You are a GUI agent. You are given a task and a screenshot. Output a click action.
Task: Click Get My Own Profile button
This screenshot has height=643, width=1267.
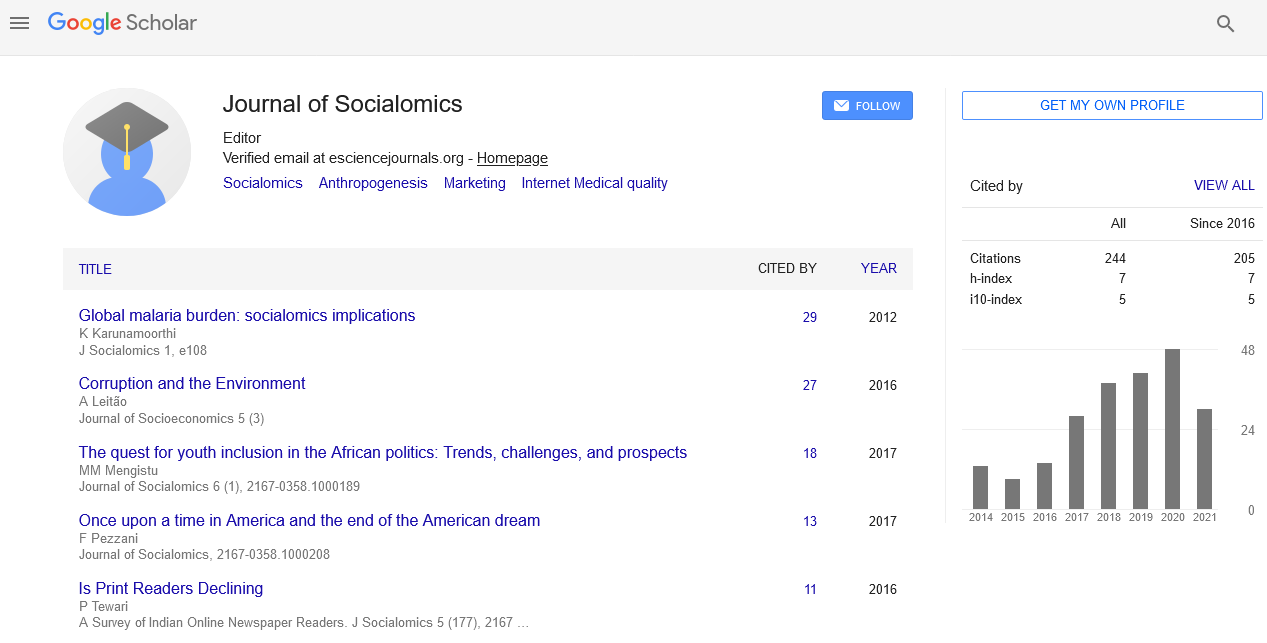pos(1112,105)
